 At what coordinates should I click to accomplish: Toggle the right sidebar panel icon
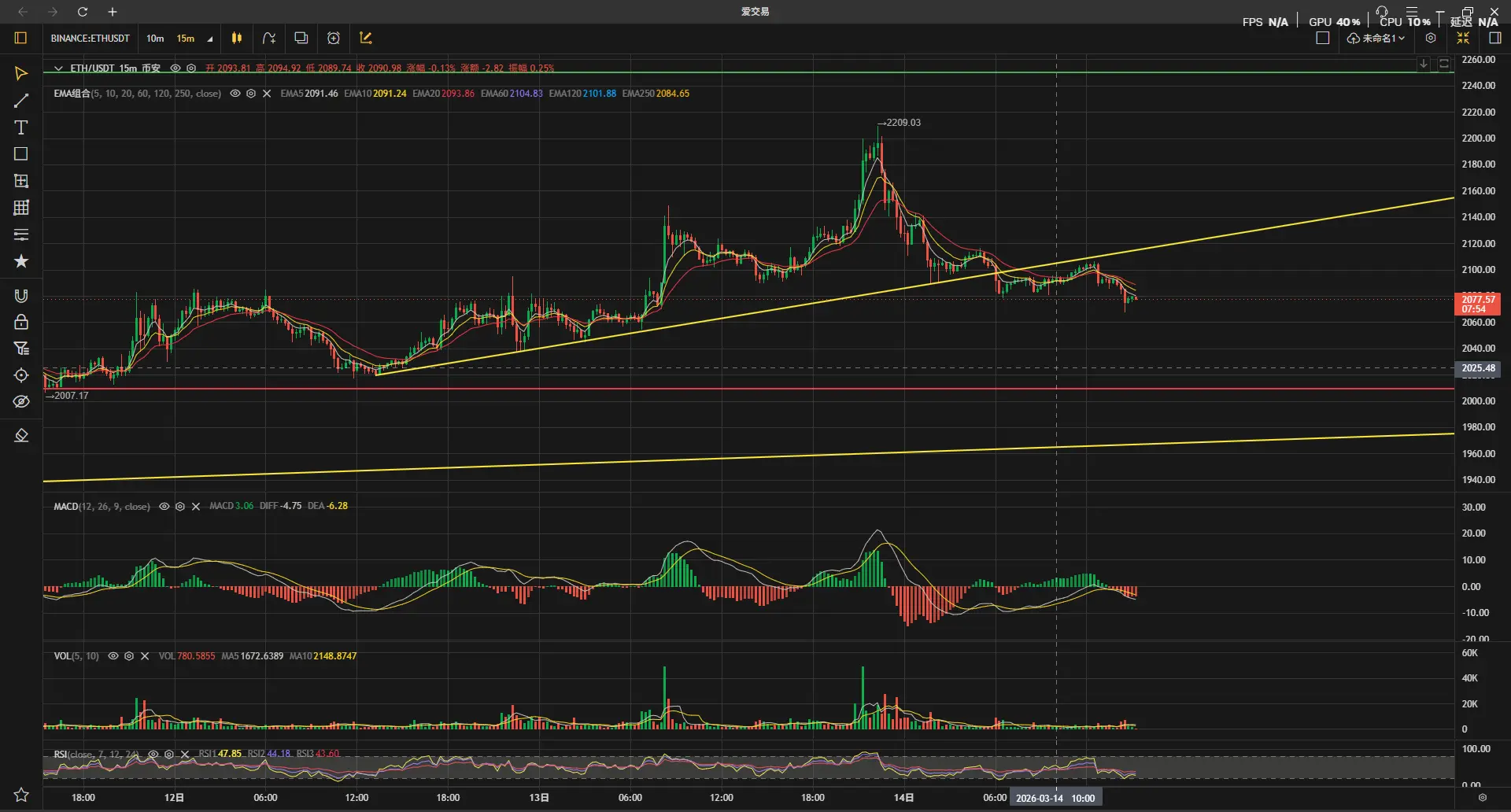click(1495, 38)
